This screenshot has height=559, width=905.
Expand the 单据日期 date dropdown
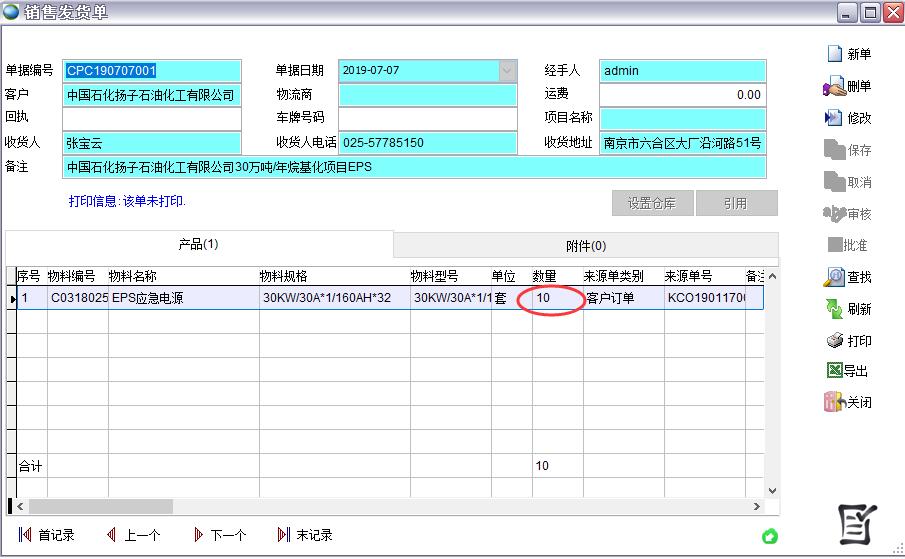[507, 71]
